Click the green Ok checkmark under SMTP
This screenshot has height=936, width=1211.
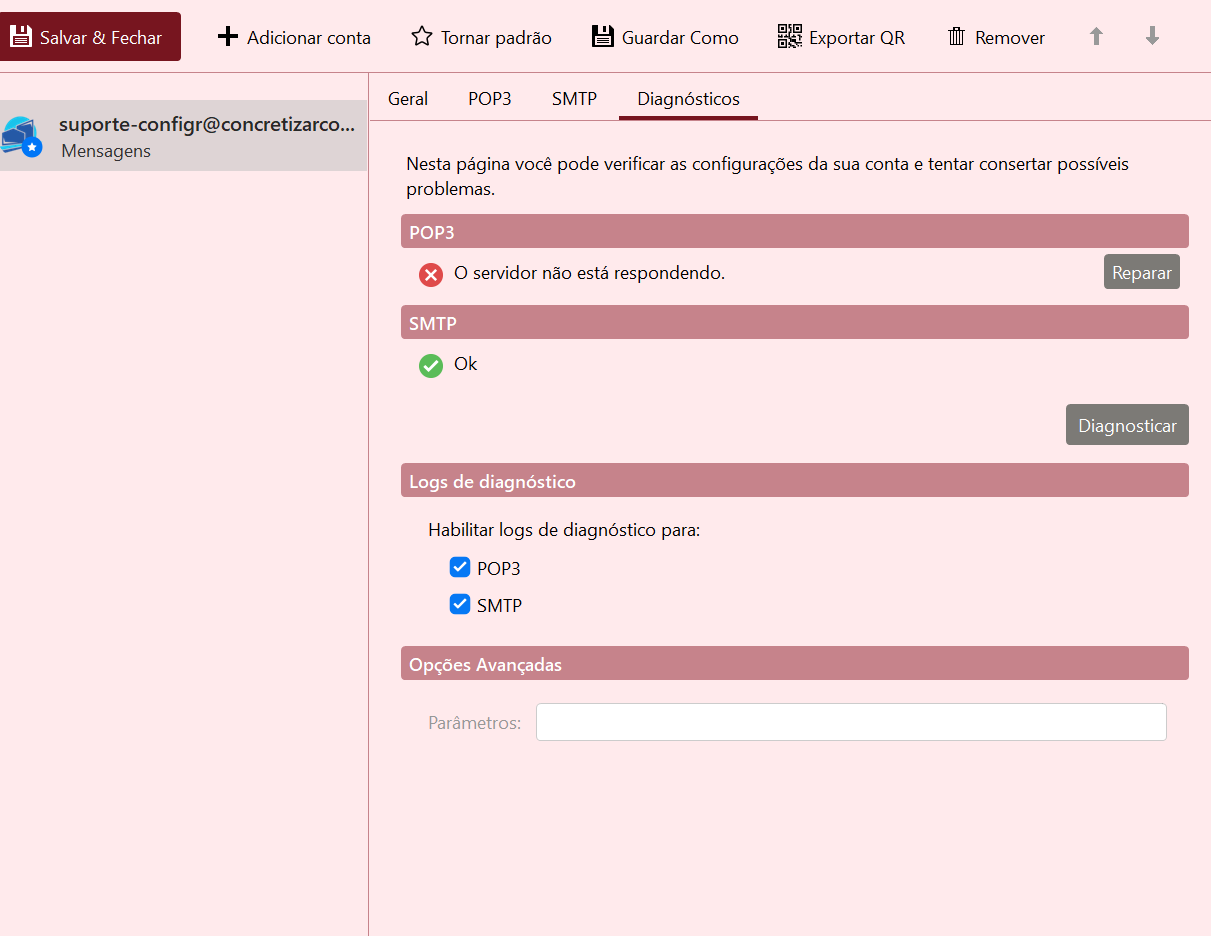coord(431,366)
